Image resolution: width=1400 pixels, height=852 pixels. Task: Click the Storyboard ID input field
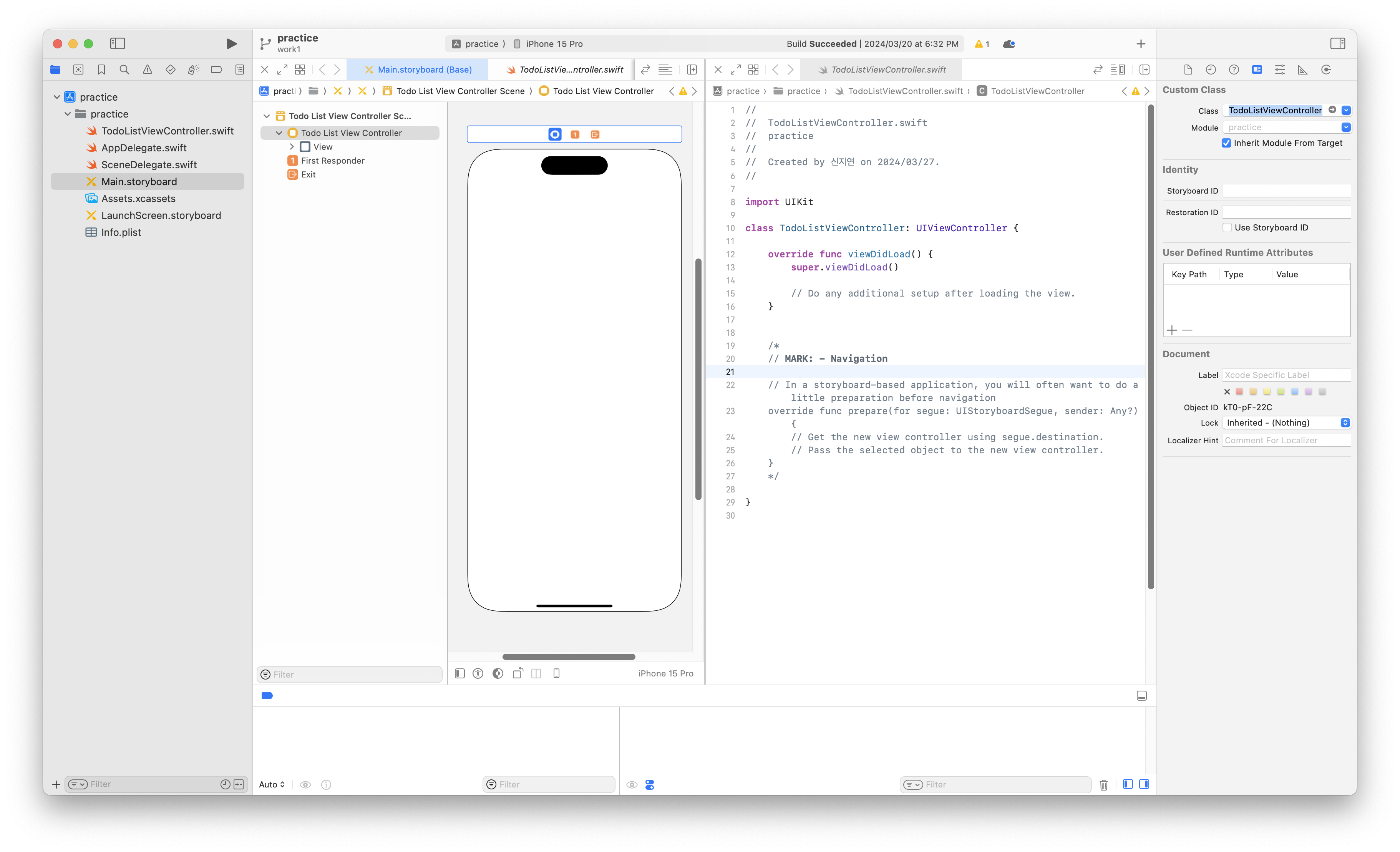pos(1286,191)
